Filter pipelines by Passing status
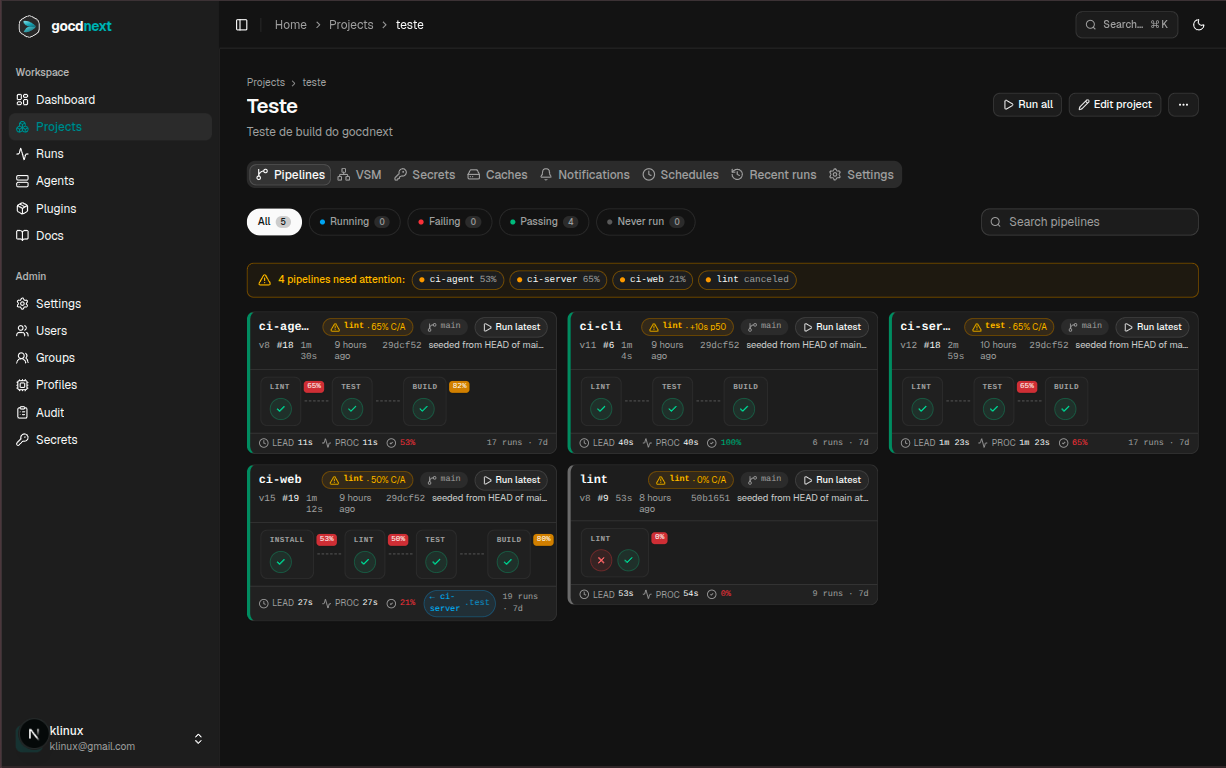1226x768 pixels. point(544,222)
